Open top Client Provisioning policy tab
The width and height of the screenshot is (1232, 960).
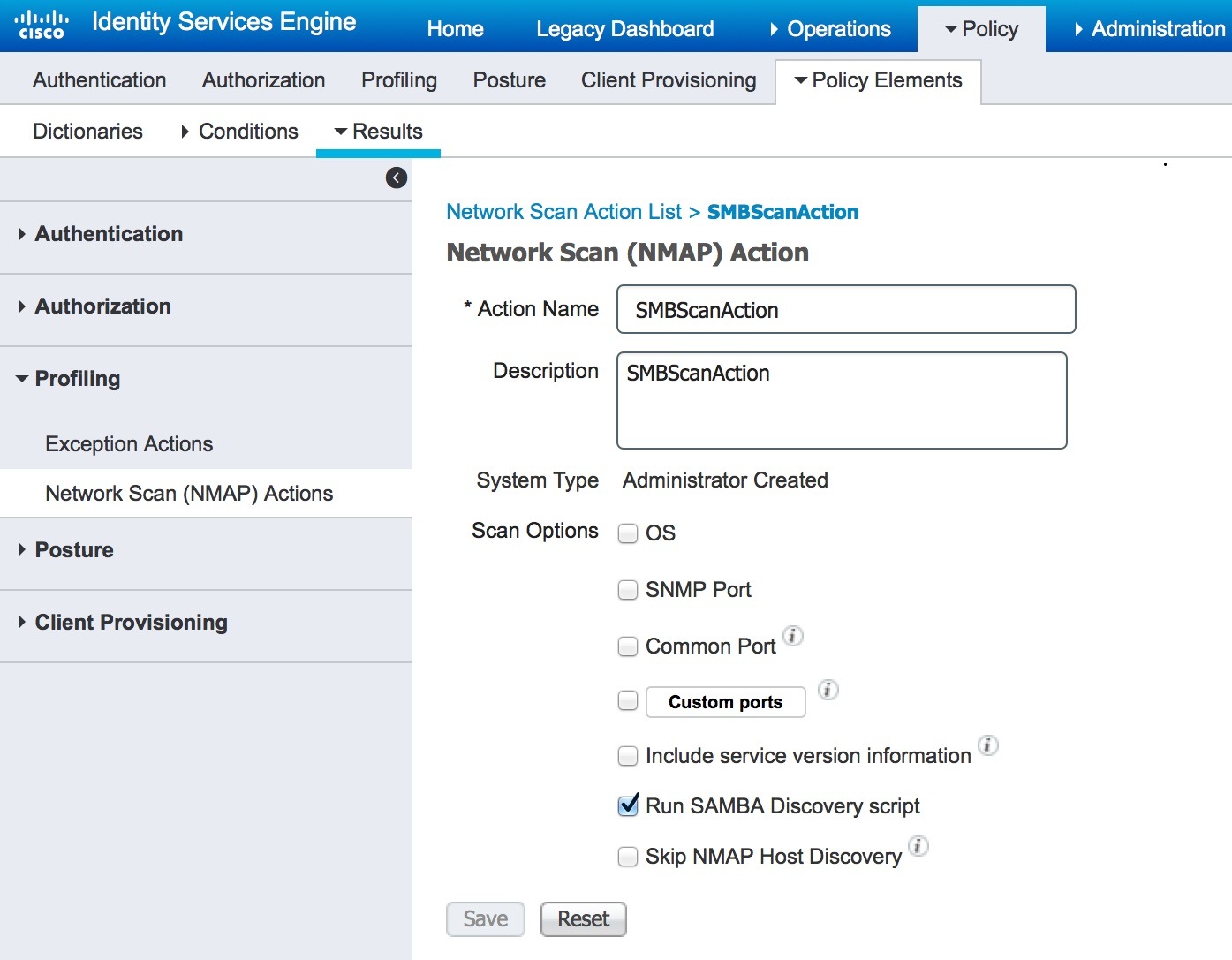pos(669,80)
